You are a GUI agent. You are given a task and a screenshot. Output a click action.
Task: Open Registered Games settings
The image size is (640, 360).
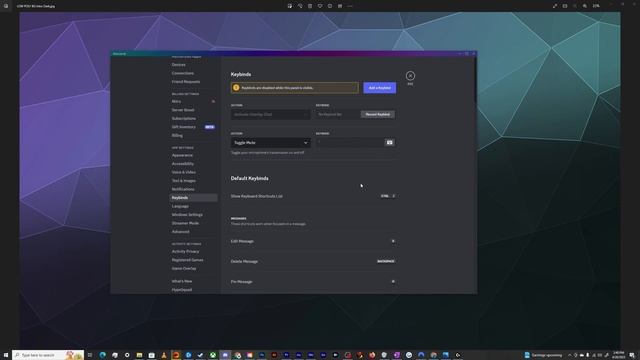click(187, 260)
